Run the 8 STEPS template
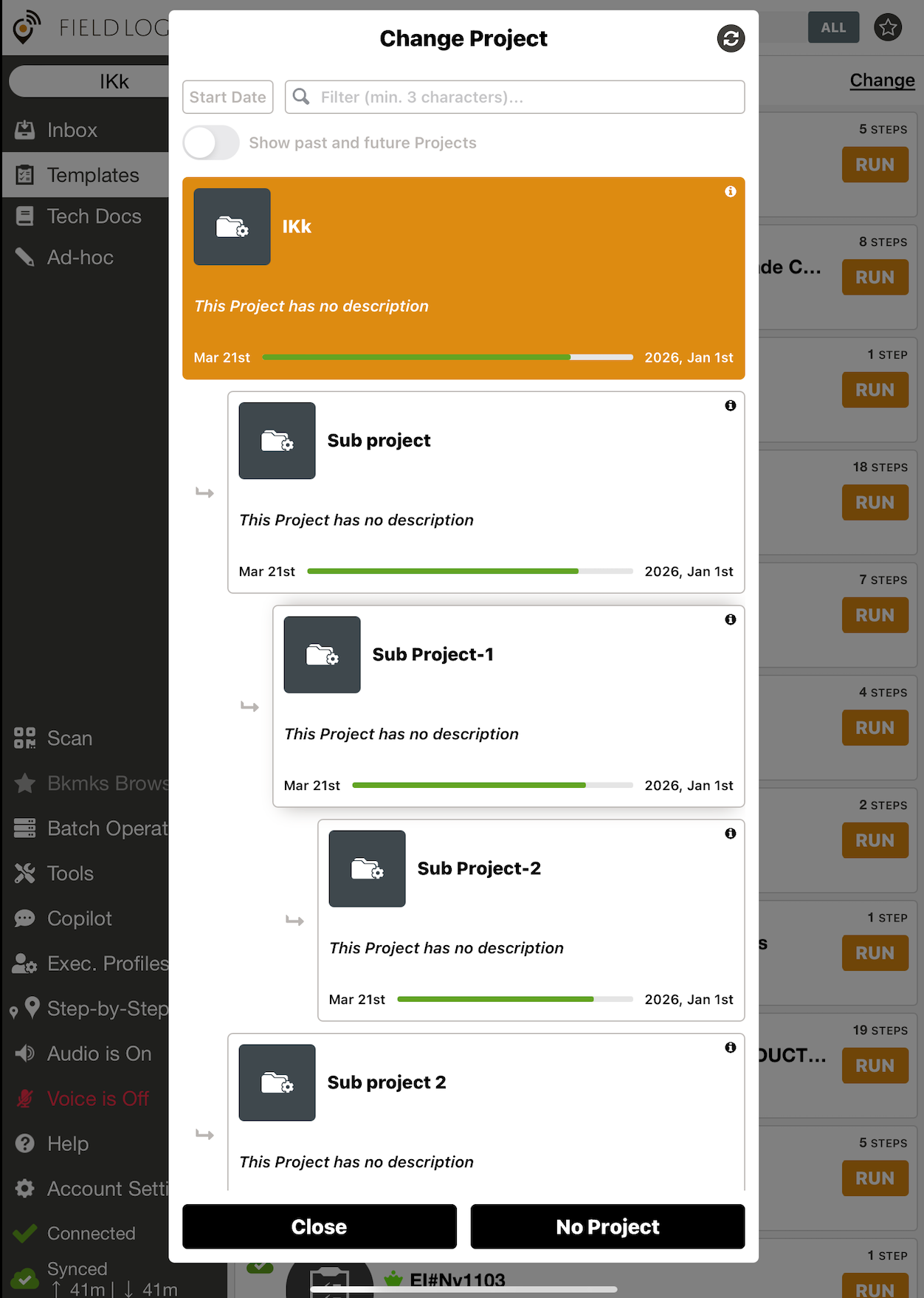 coord(875,278)
